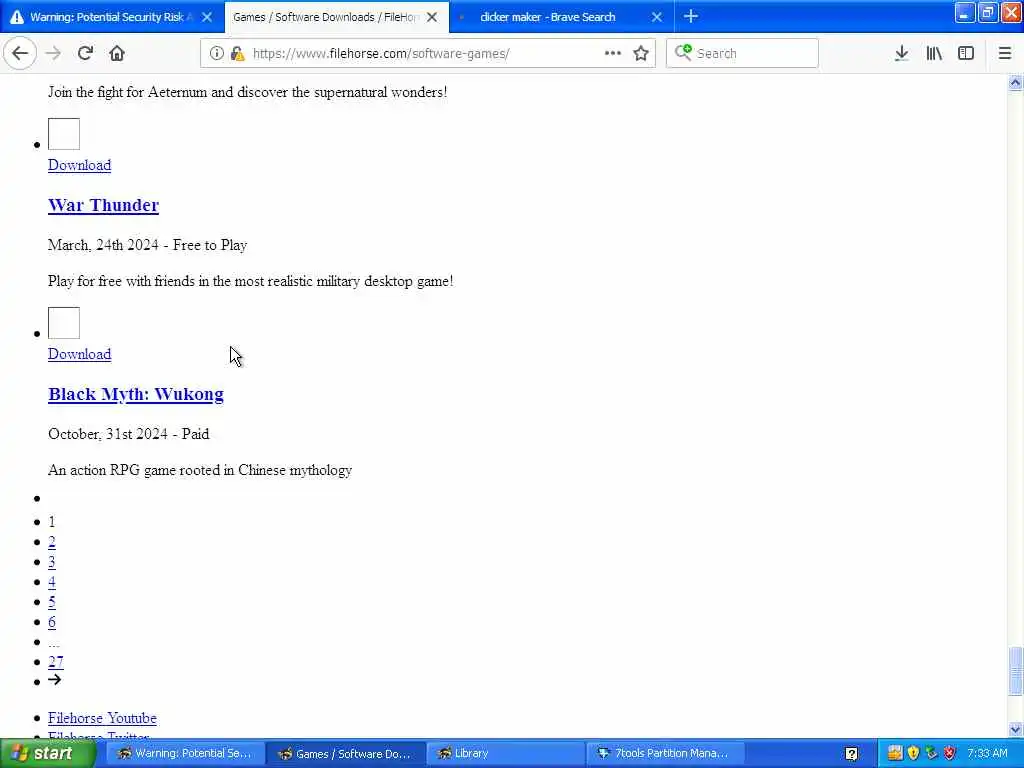Image resolution: width=1024 pixels, height=768 pixels.
Task: Click the vertical scrollbar thumb
Action: click(x=1015, y=671)
